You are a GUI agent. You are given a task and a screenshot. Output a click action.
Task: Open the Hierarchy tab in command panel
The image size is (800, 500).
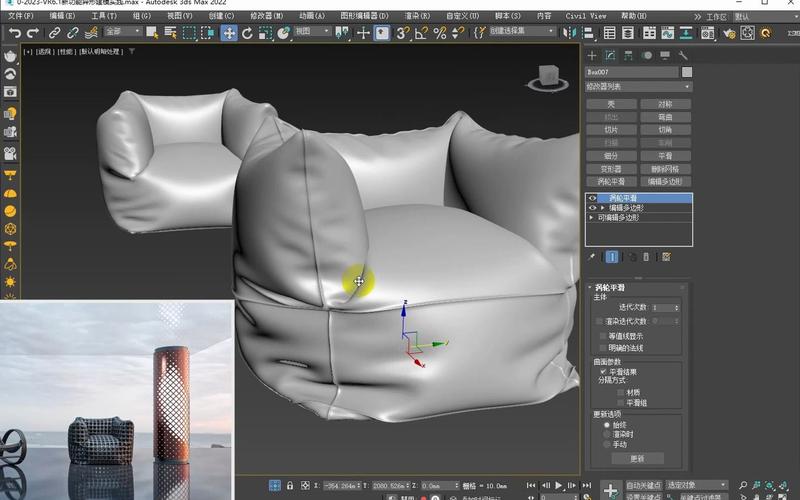(629, 55)
